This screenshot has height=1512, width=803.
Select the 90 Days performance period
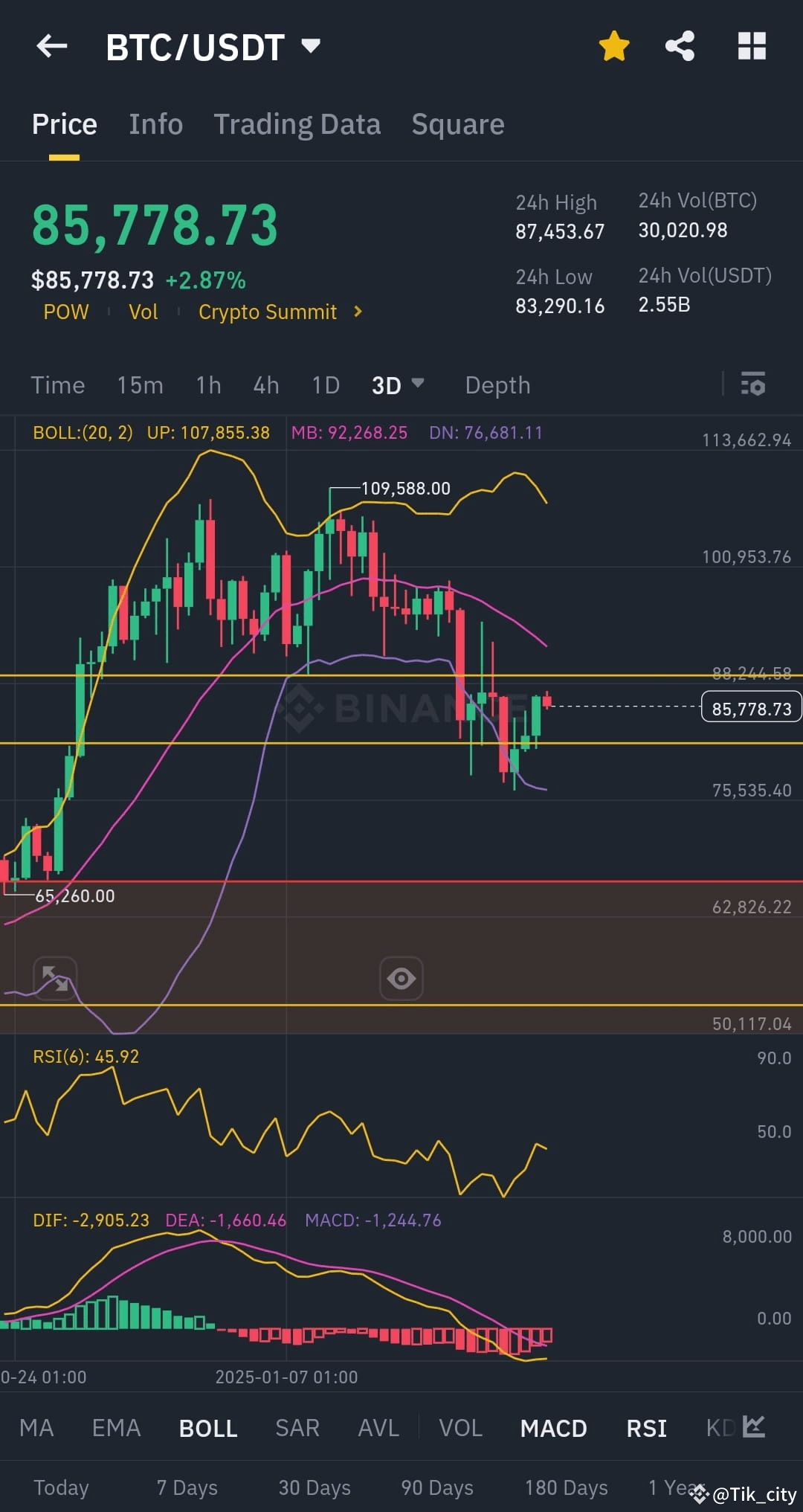click(x=437, y=1487)
